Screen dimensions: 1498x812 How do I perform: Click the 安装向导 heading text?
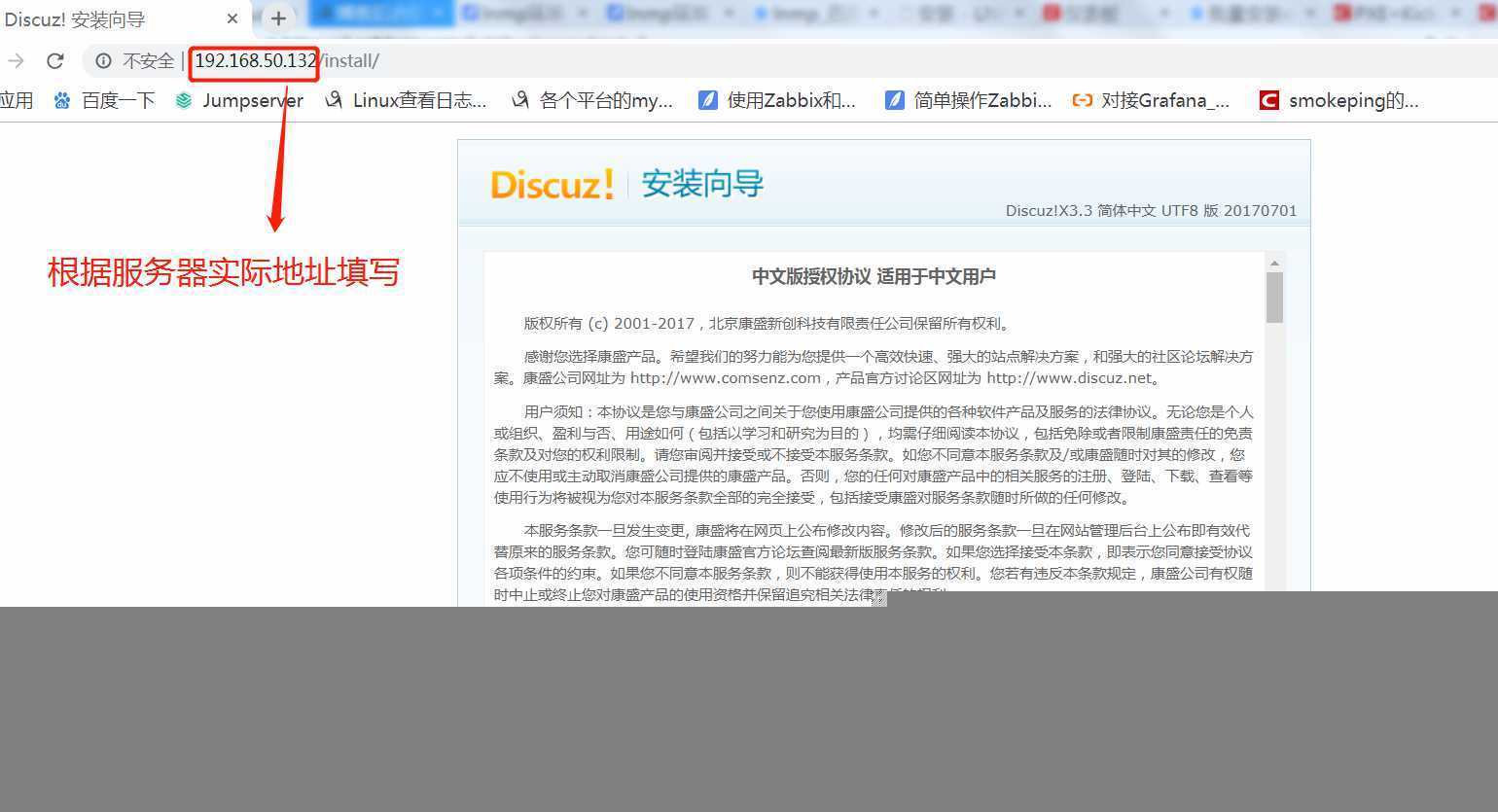click(x=702, y=184)
